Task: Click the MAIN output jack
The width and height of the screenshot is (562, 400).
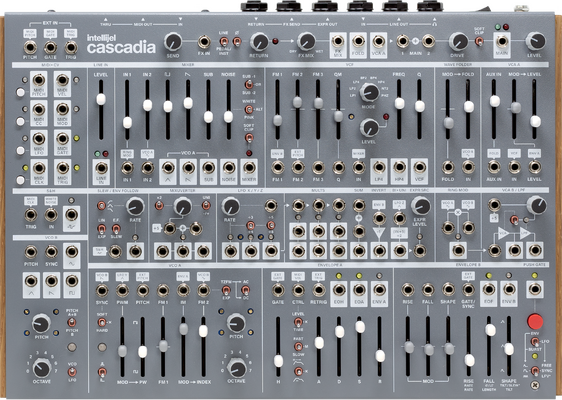Action: pos(502,41)
